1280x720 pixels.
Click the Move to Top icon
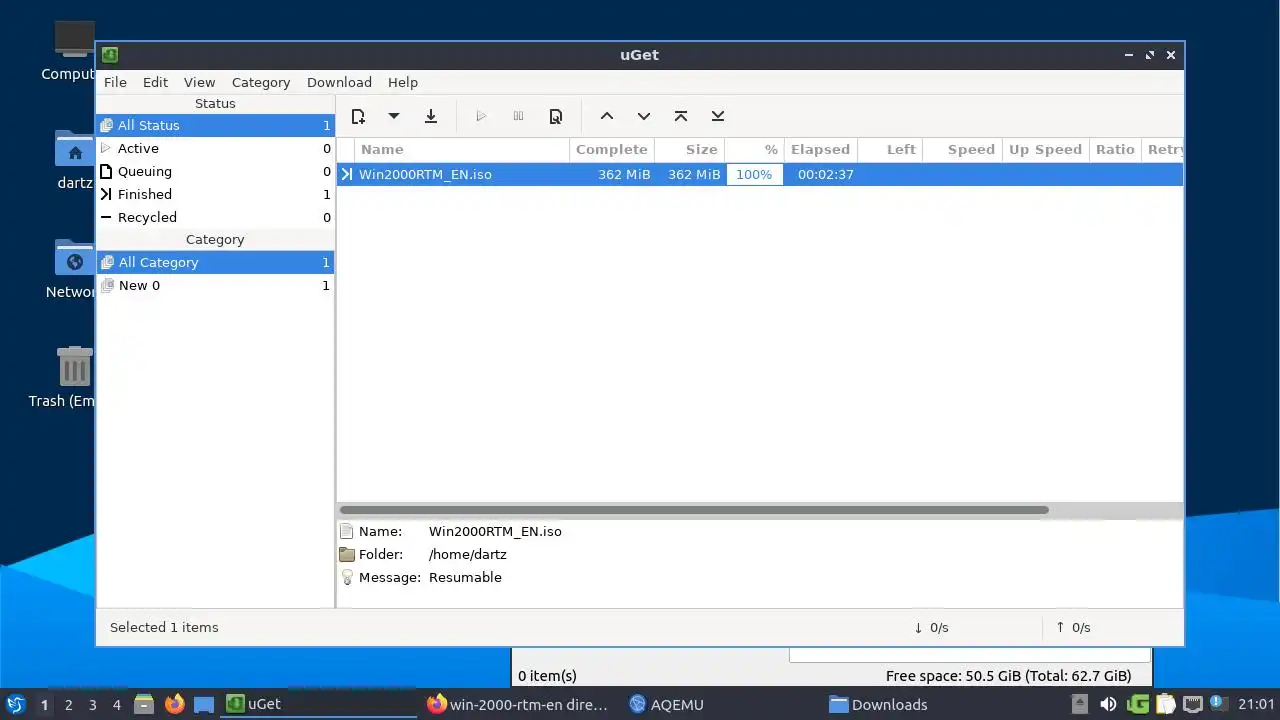point(681,117)
